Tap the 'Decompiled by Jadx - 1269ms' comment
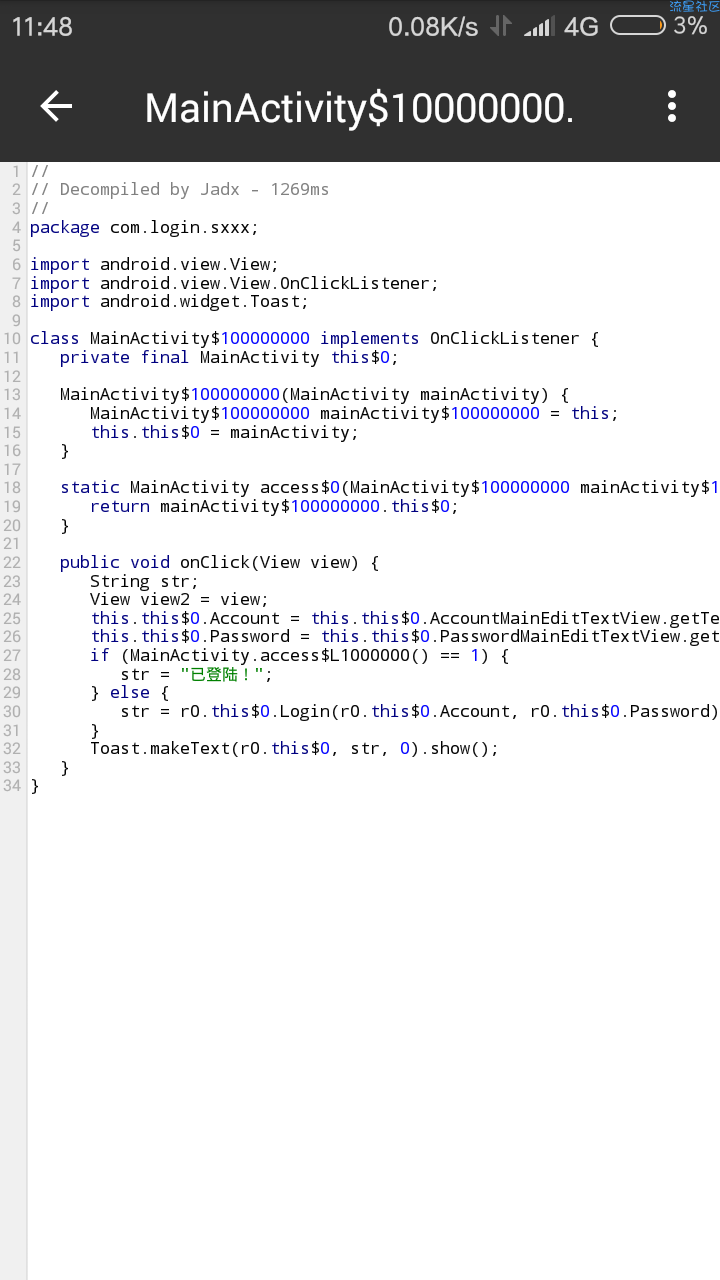The width and height of the screenshot is (720, 1280). 179,190
